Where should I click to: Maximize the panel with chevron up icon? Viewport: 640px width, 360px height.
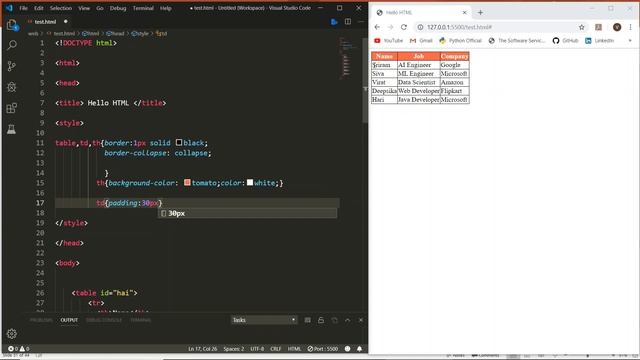click(348, 320)
